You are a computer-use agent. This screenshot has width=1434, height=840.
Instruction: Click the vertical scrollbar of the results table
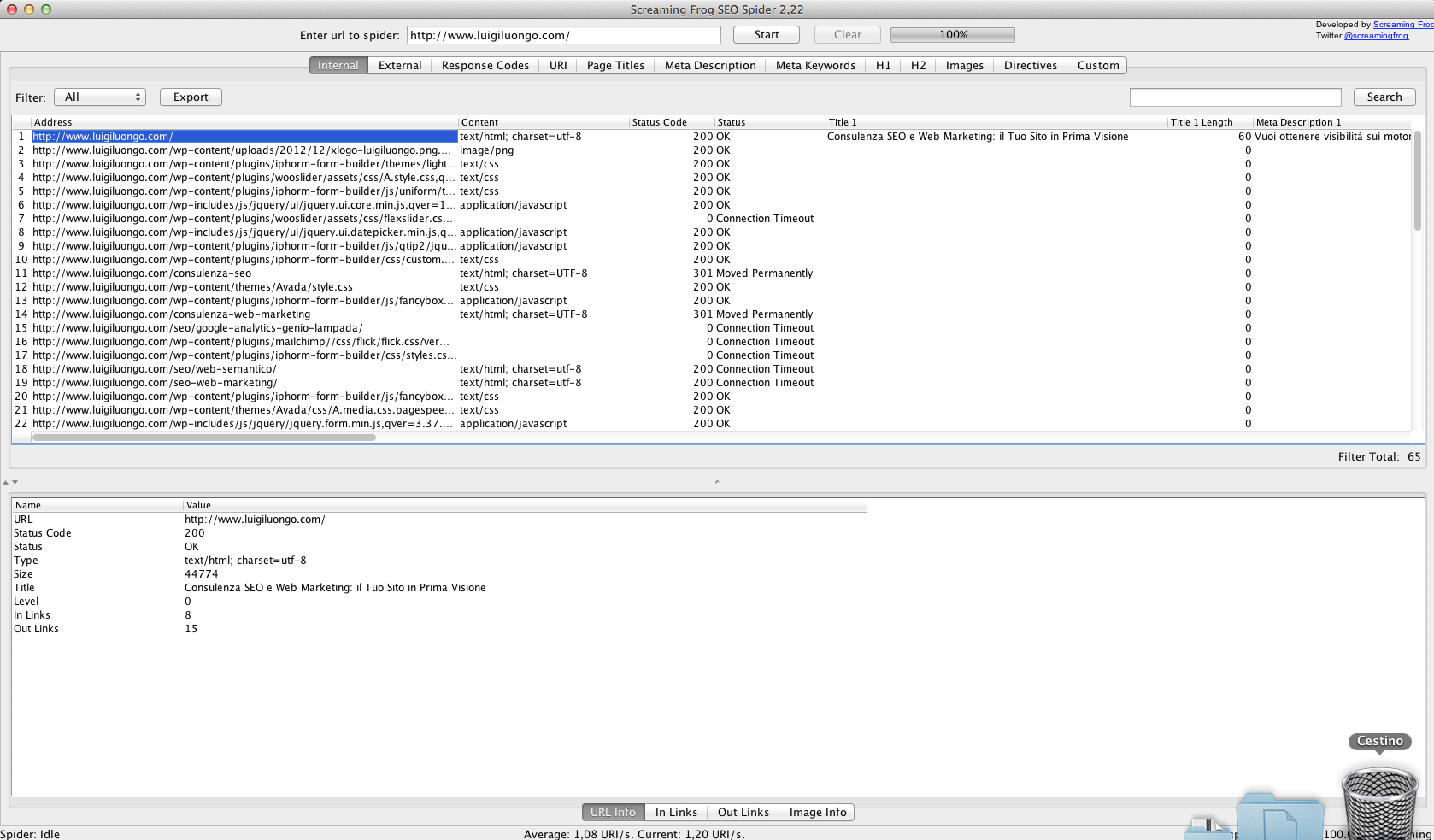pos(1418,181)
